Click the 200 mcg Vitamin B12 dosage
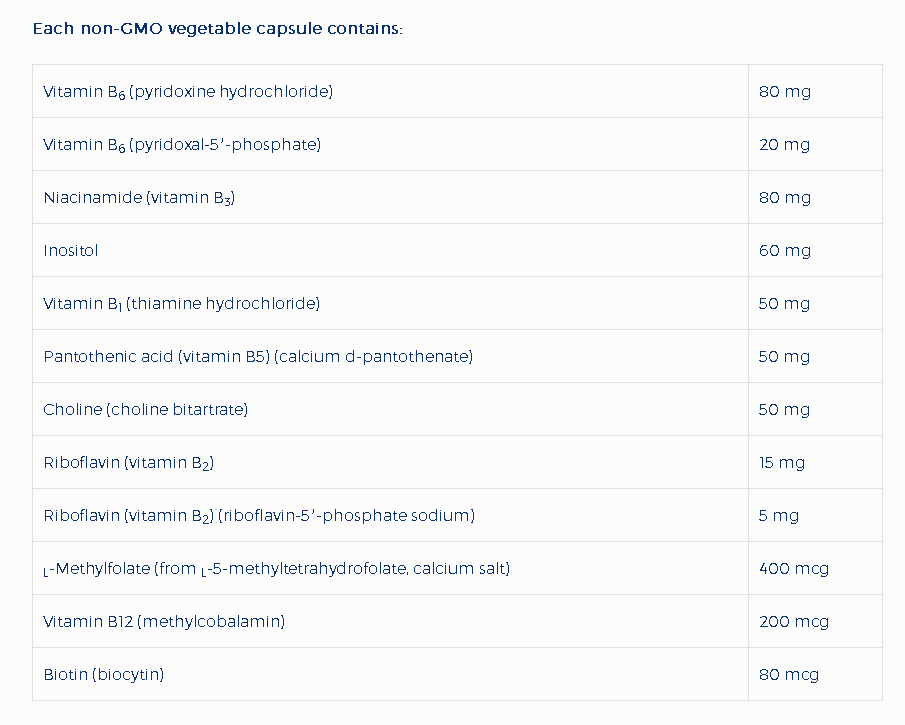 [x=793, y=622]
